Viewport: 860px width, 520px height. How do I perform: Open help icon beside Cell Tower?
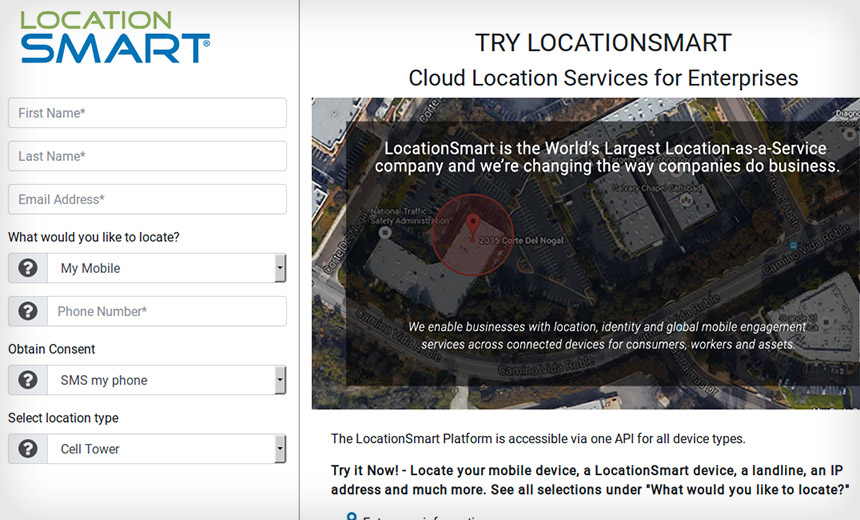(x=28, y=448)
